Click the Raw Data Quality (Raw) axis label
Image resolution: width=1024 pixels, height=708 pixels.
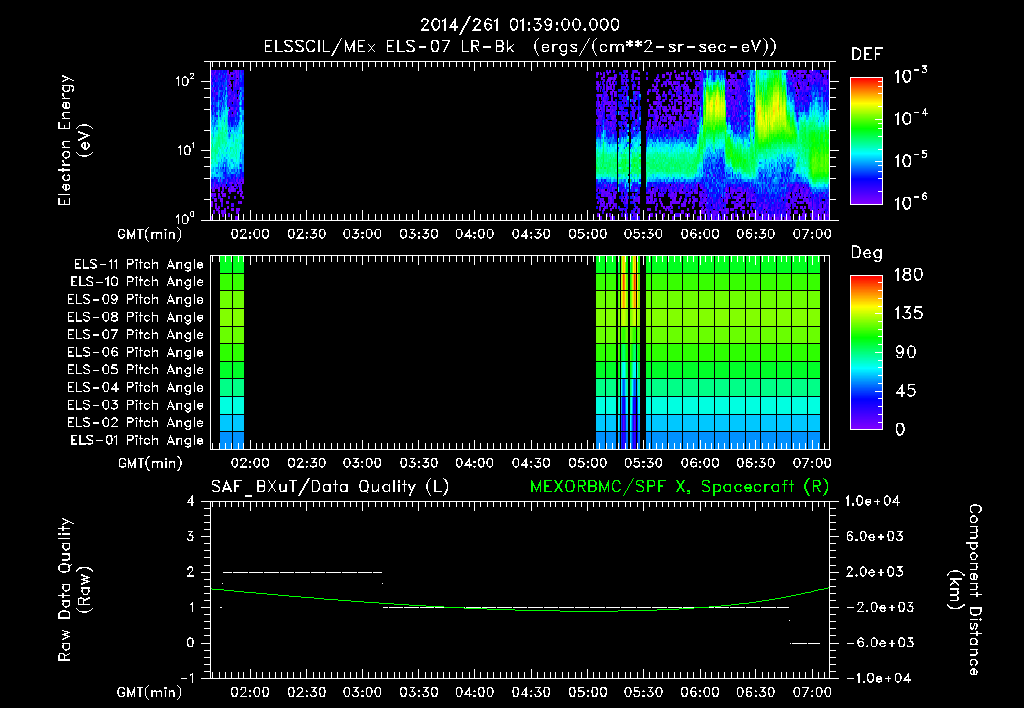(74, 590)
